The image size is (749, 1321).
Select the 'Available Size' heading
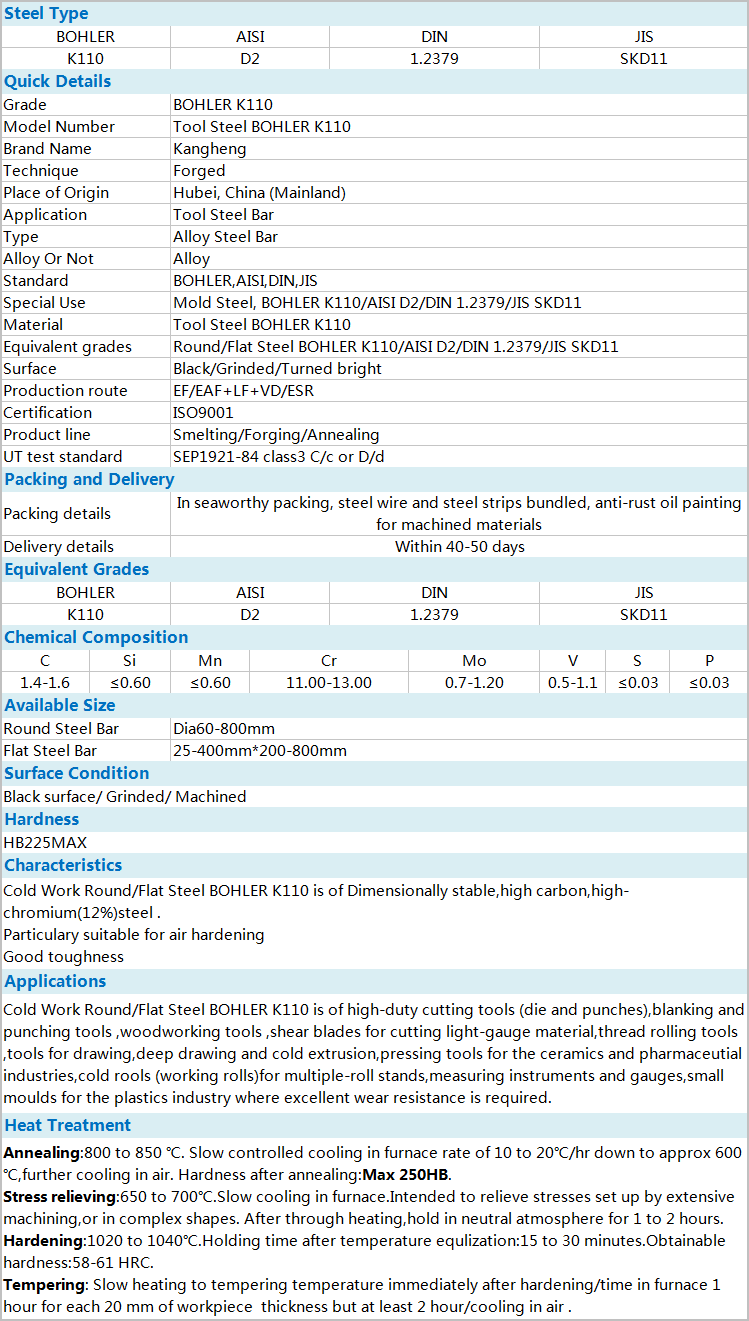(x=60, y=705)
